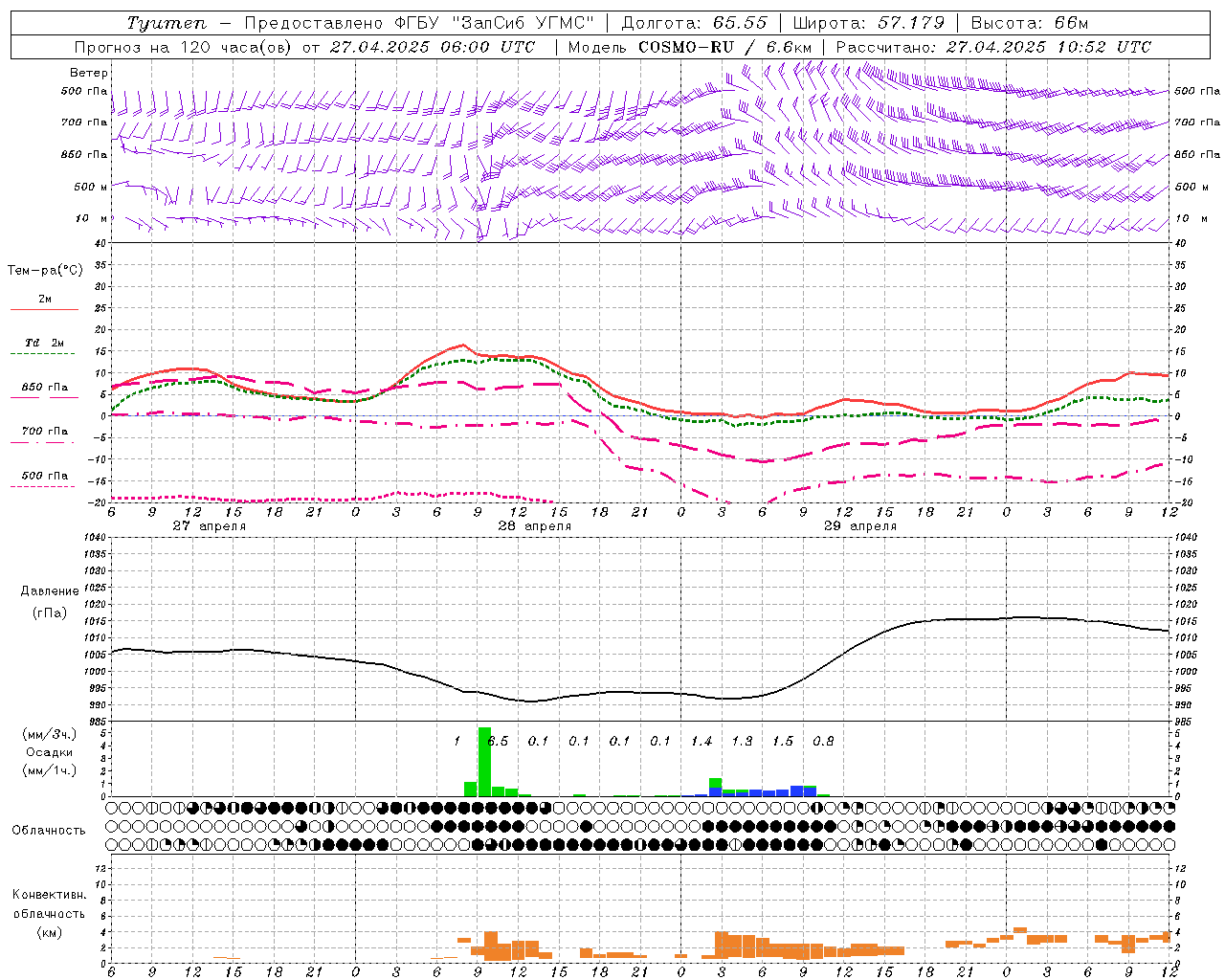Click the "Ветер" panel label
This screenshot has width=1225, height=980.
pyautogui.click(x=89, y=73)
